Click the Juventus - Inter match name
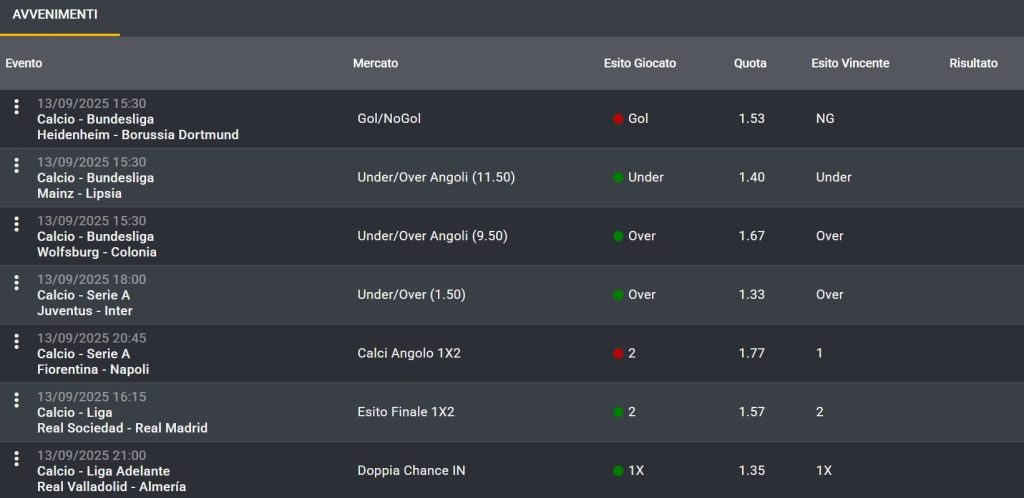Screen dimensions: 1024x498 tap(85, 311)
